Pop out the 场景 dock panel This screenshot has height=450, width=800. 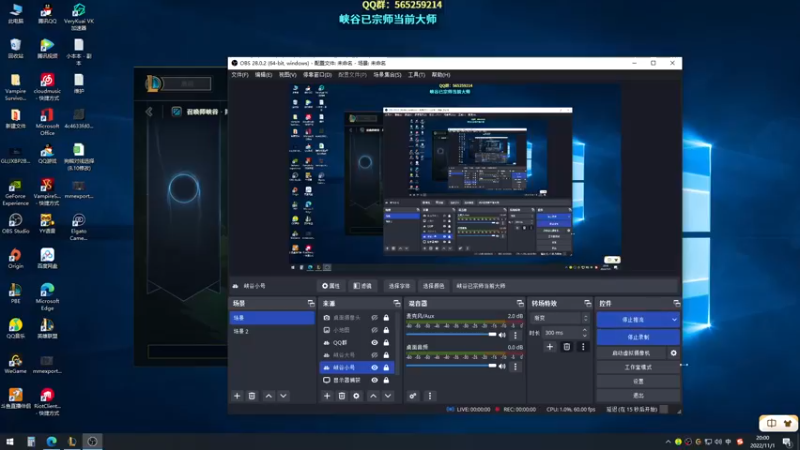point(311,304)
